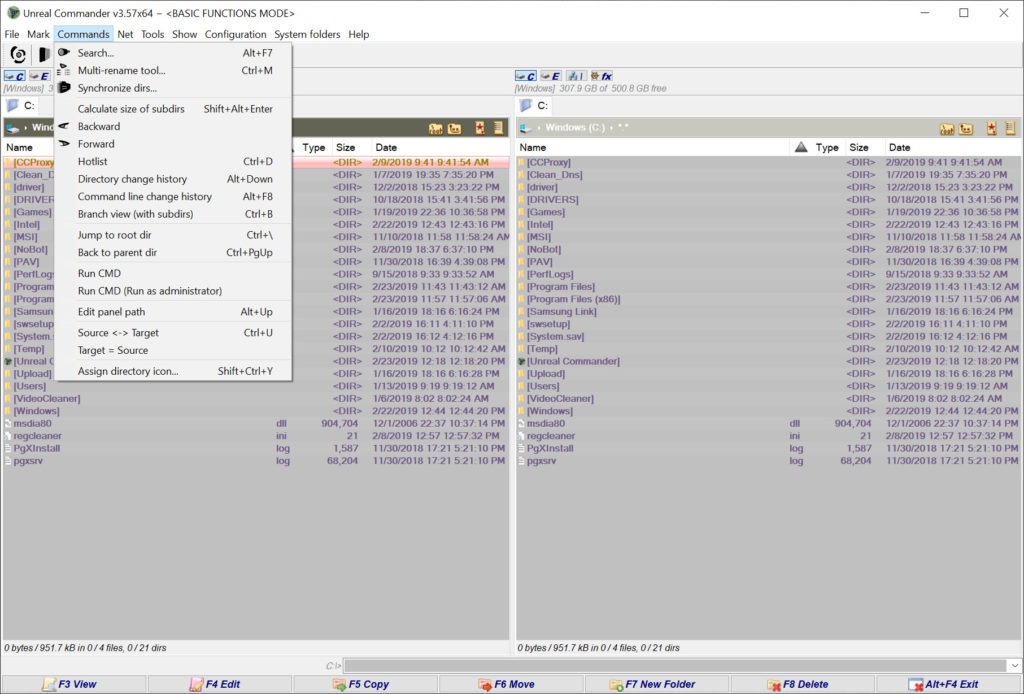This screenshot has height=694, width=1024.
Task: Open Command line change history
Action: (x=173, y=197)
